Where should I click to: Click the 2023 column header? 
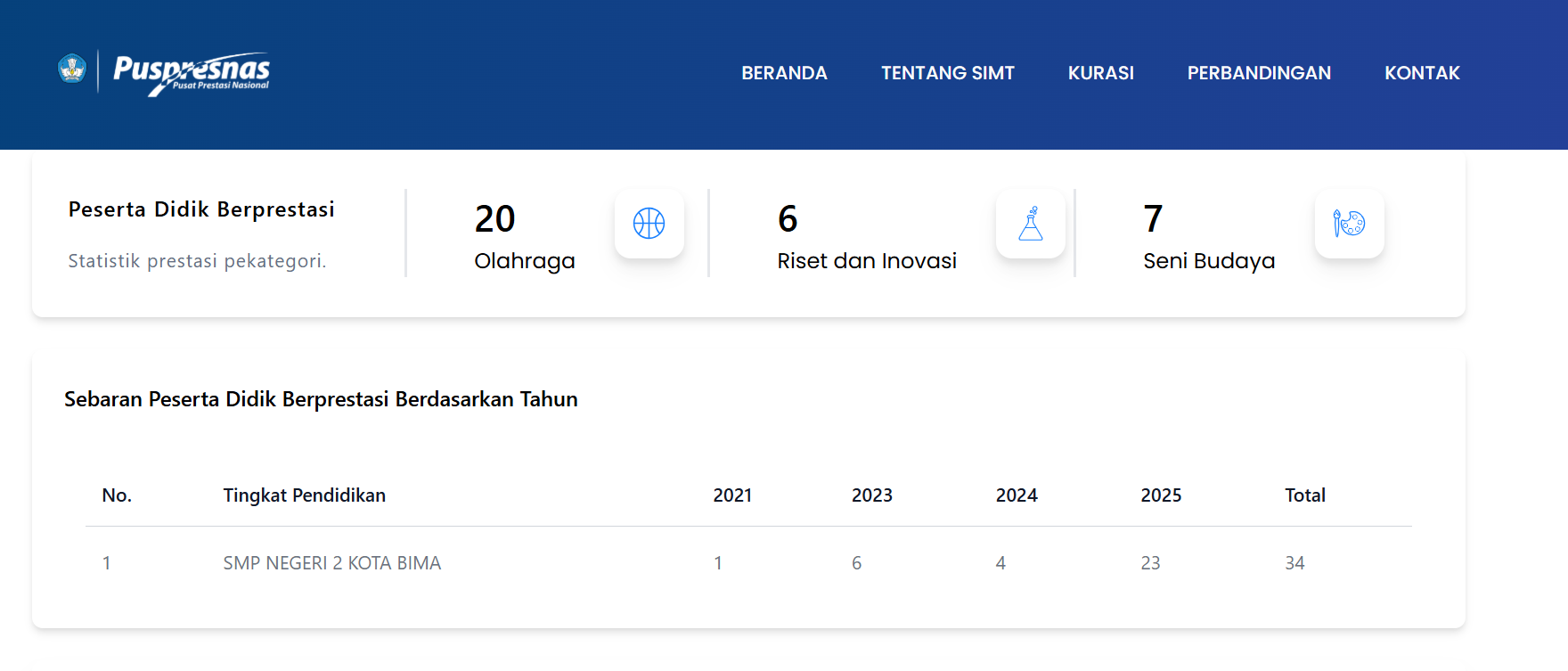pyautogui.click(x=871, y=495)
